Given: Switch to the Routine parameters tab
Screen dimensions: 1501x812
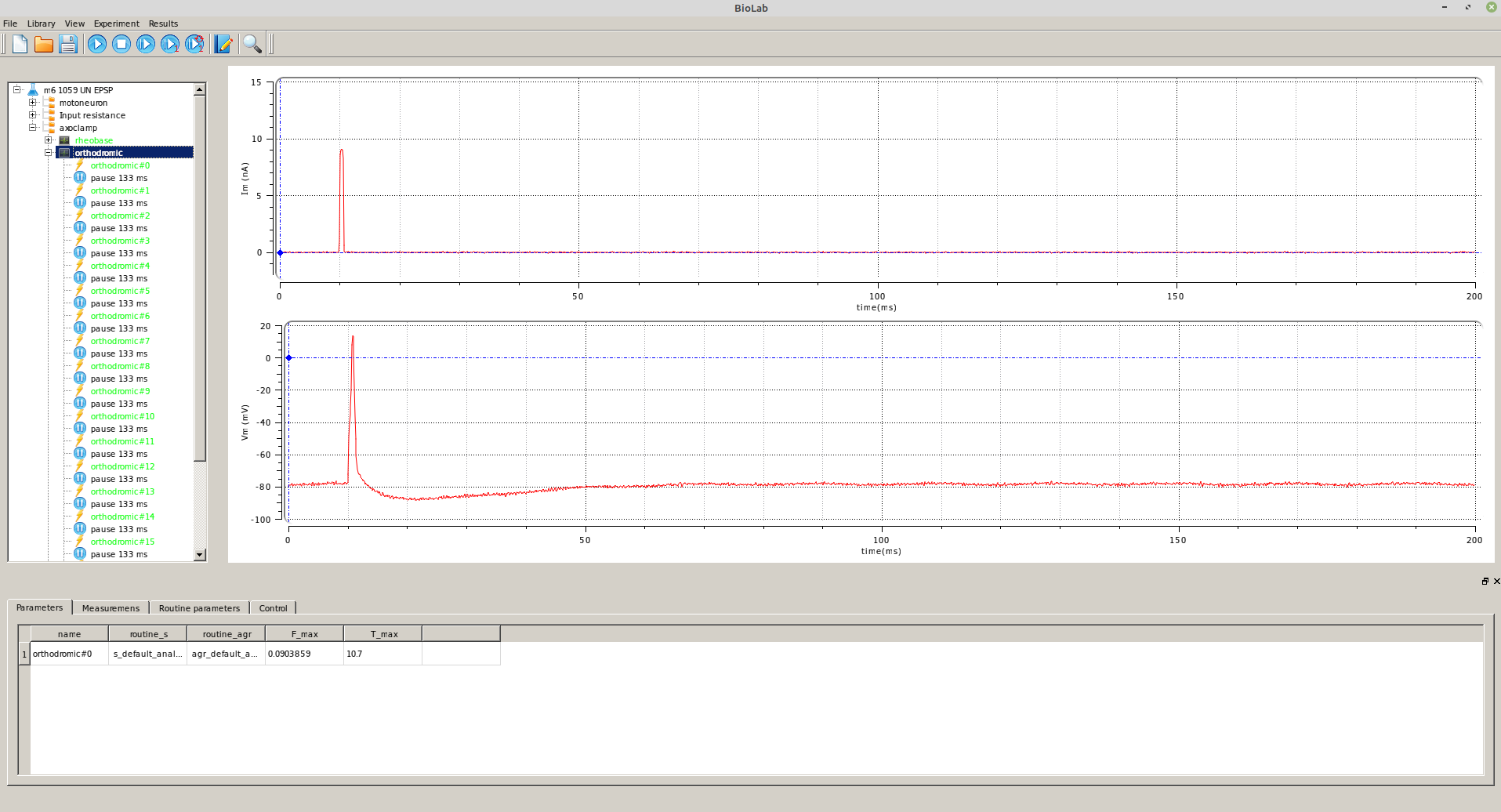Looking at the screenshot, I should pyautogui.click(x=199, y=608).
